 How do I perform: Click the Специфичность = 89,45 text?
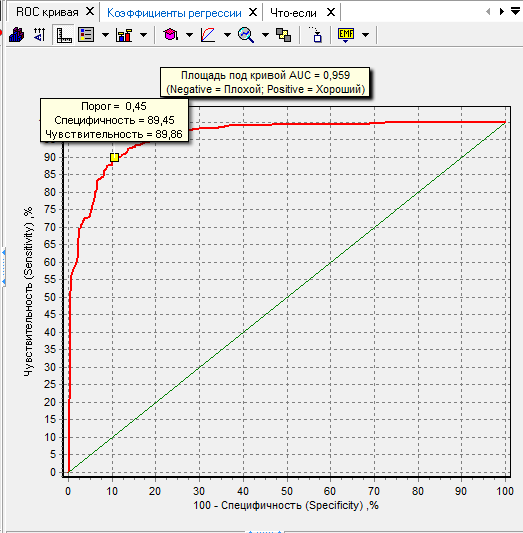114,120
